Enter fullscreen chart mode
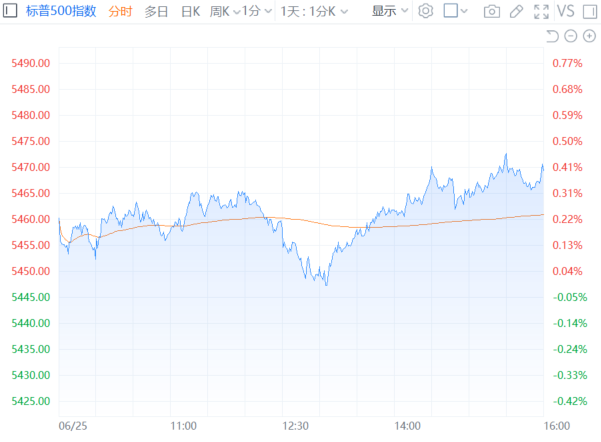The width and height of the screenshot is (601, 442). pyautogui.click(x=541, y=11)
